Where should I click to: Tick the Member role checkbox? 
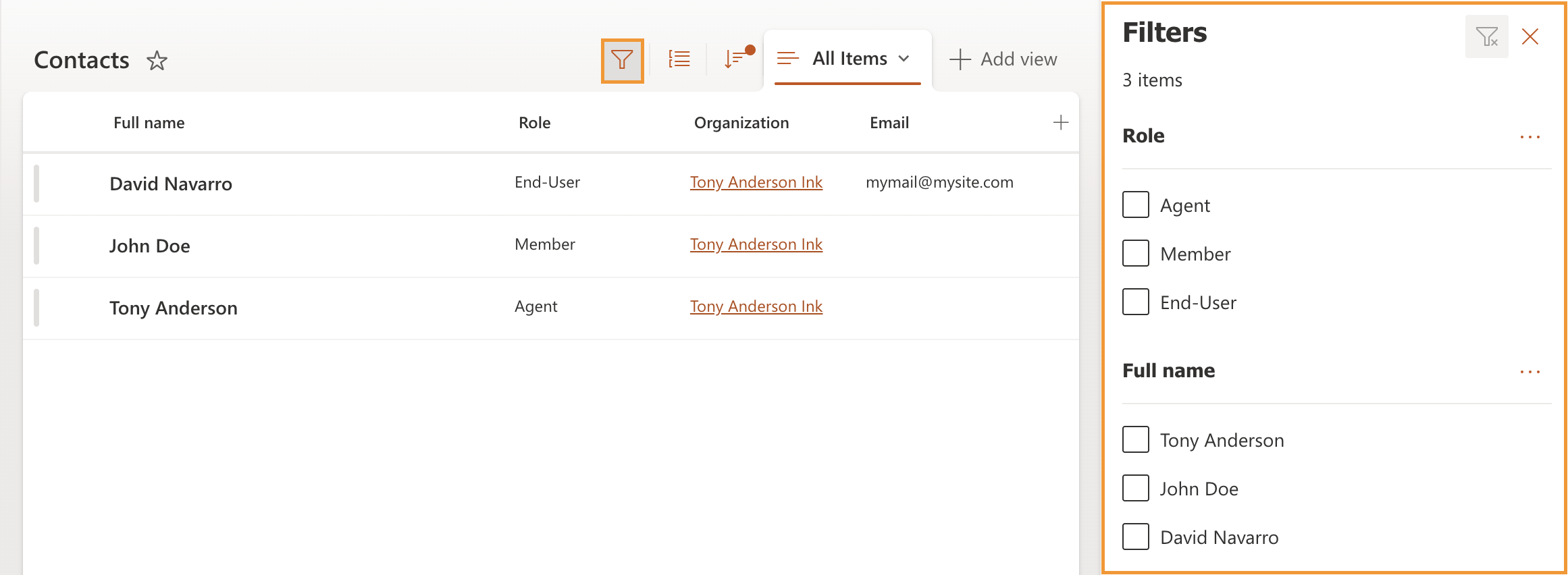click(1136, 254)
